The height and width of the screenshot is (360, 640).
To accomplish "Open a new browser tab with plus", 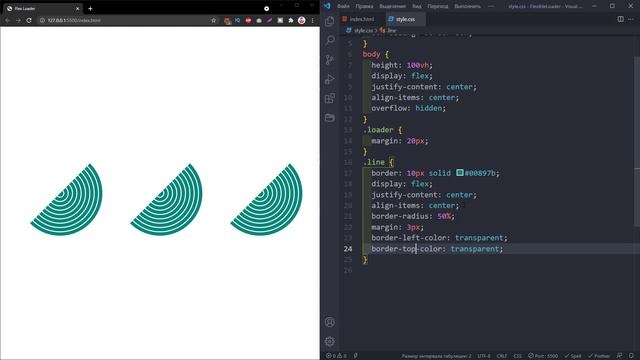I will [90, 8].
